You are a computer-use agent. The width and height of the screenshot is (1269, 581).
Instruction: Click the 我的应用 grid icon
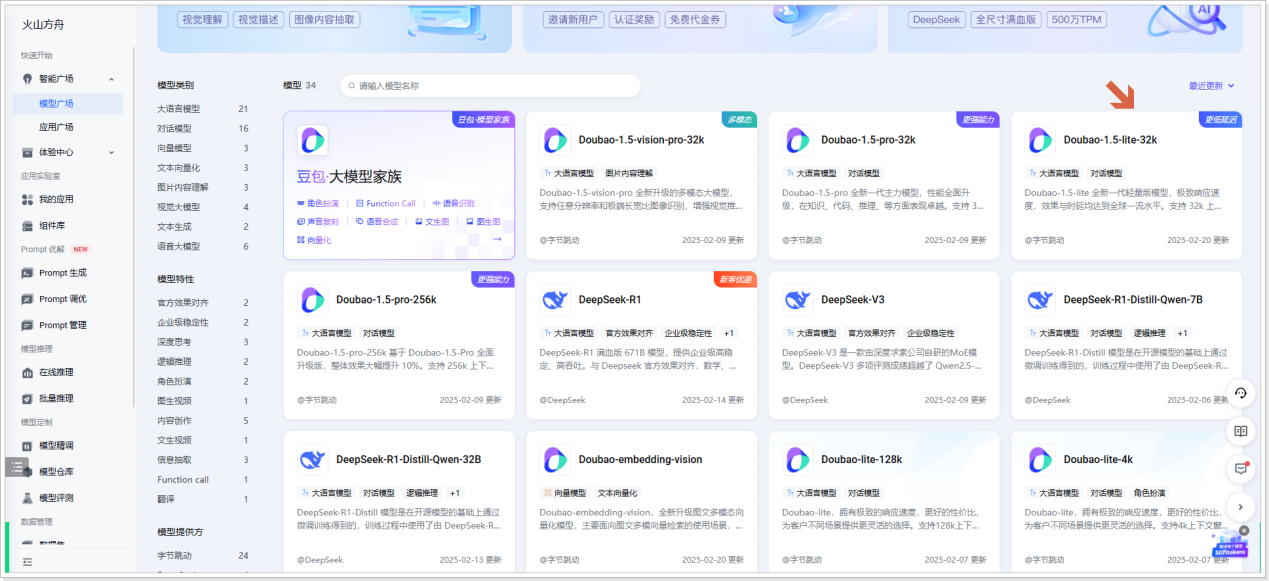pos(27,199)
